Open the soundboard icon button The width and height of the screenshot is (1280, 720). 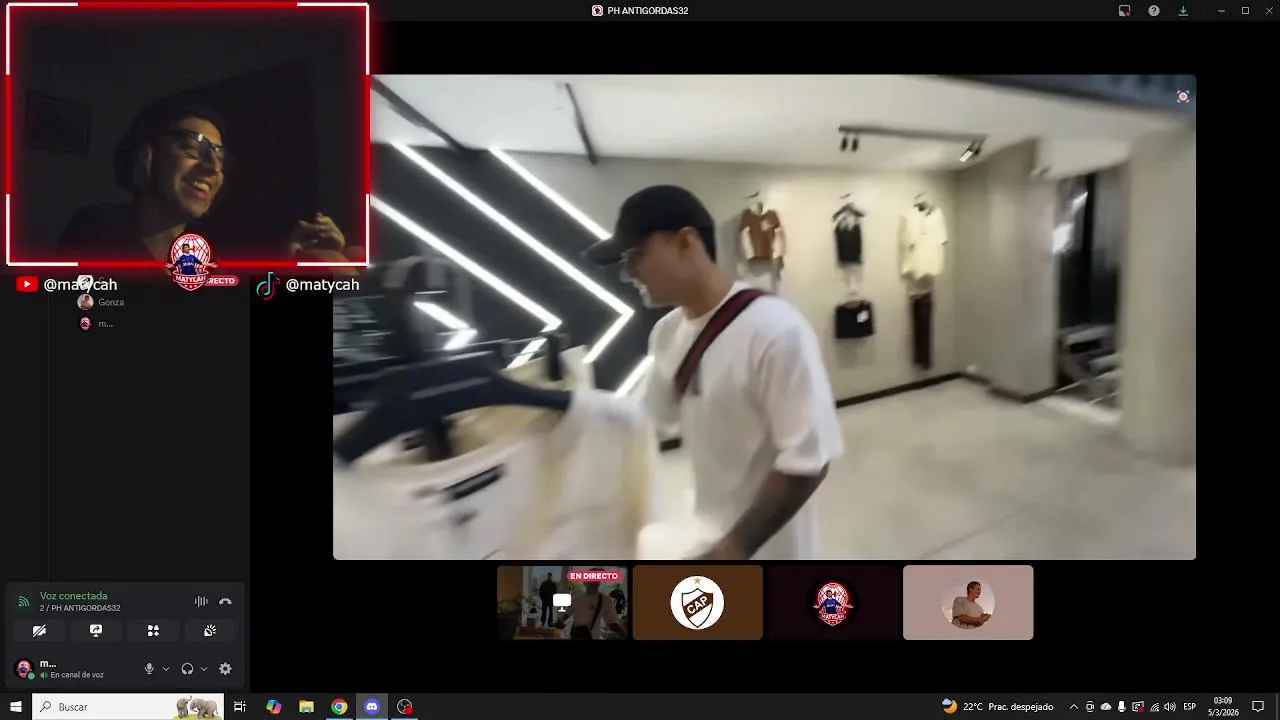click(210, 631)
